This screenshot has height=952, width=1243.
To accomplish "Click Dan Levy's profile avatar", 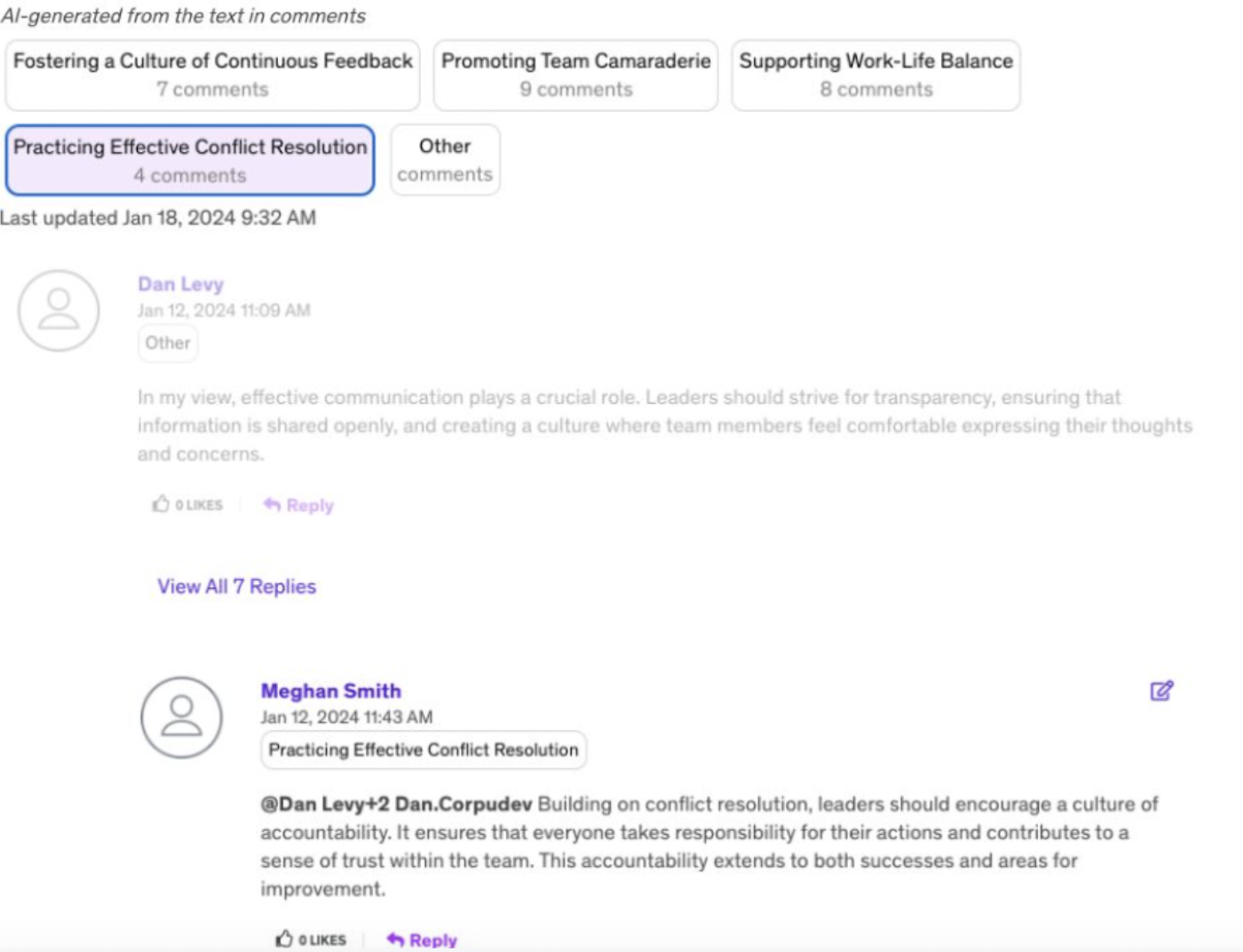I will click(x=59, y=311).
